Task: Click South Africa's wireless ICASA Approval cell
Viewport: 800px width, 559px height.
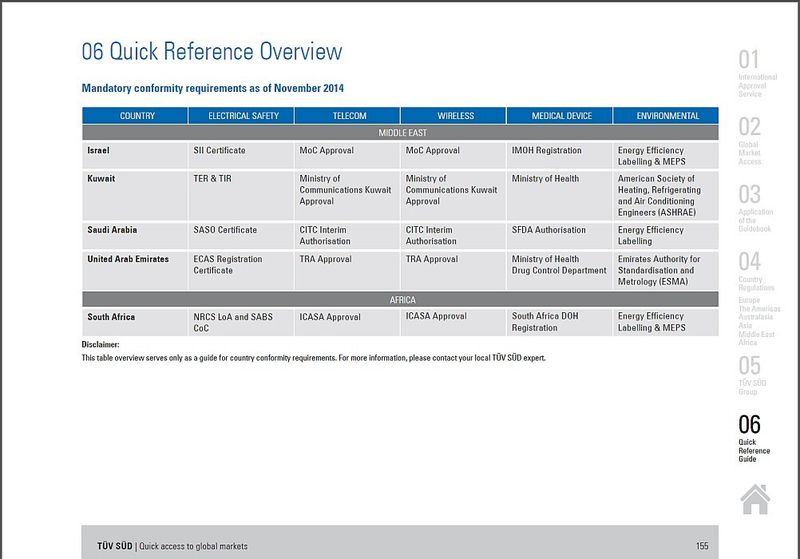Action: (x=454, y=322)
